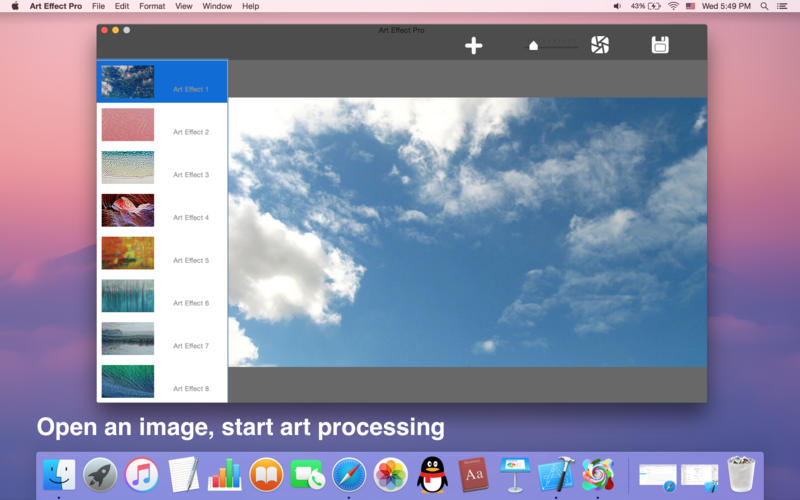
Task: Open the Window menu in menu bar
Action: point(217,6)
